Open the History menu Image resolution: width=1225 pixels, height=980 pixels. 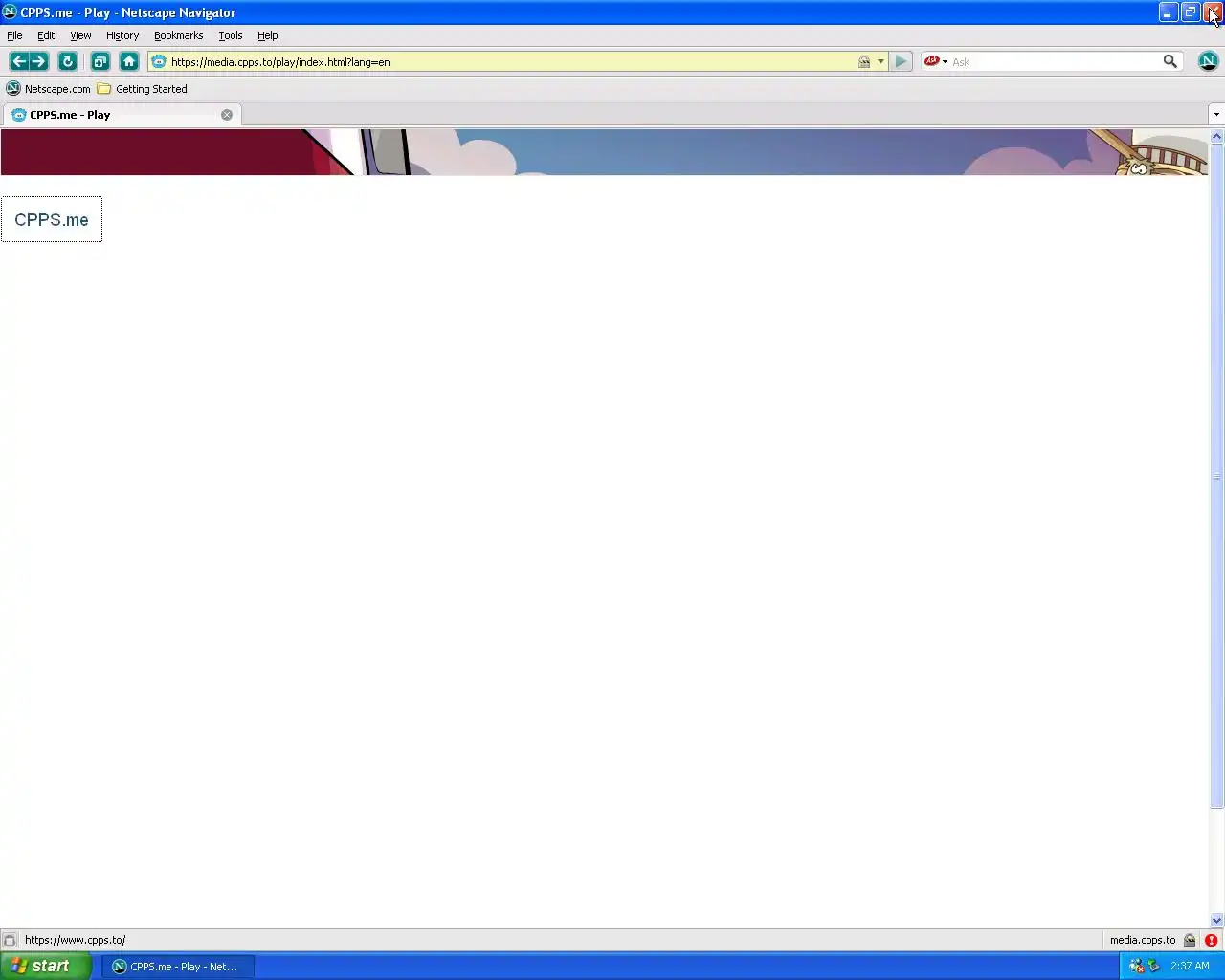(122, 35)
